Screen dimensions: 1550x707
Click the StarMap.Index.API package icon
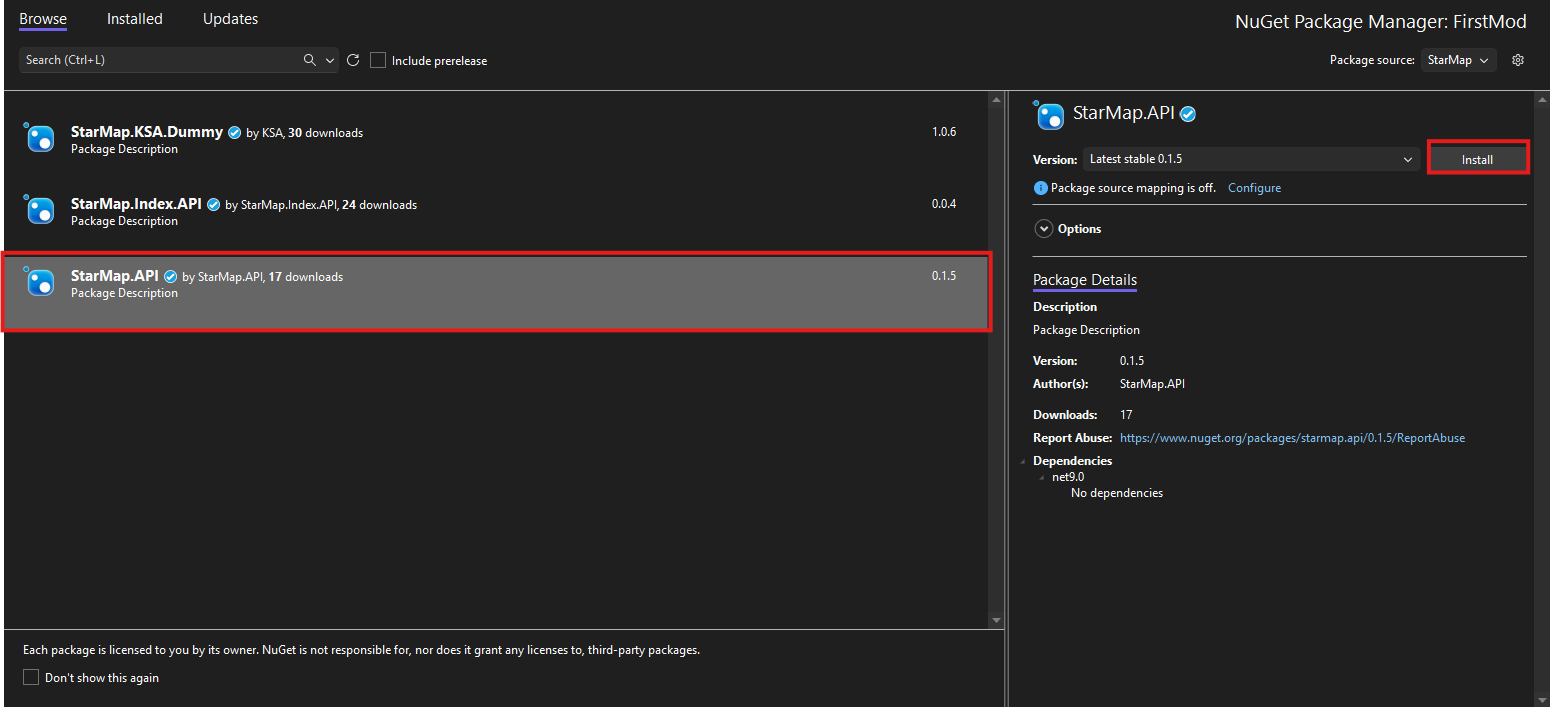pos(40,210)
